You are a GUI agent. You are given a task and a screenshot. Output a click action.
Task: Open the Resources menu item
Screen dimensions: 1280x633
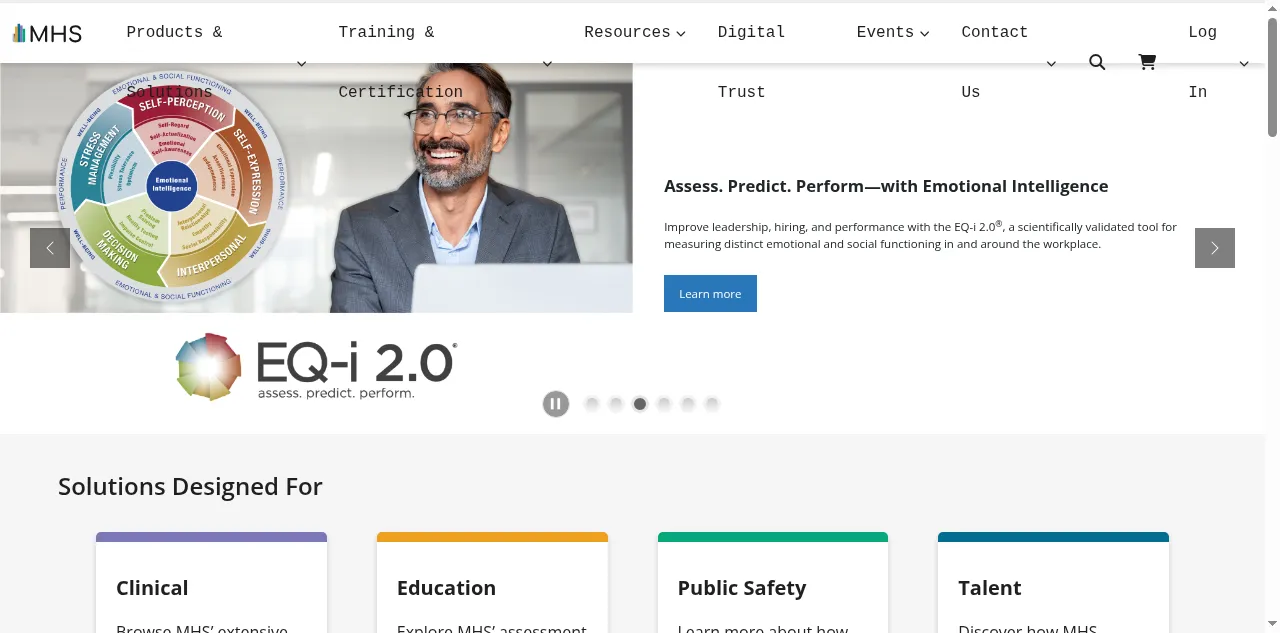click(627, 32)
